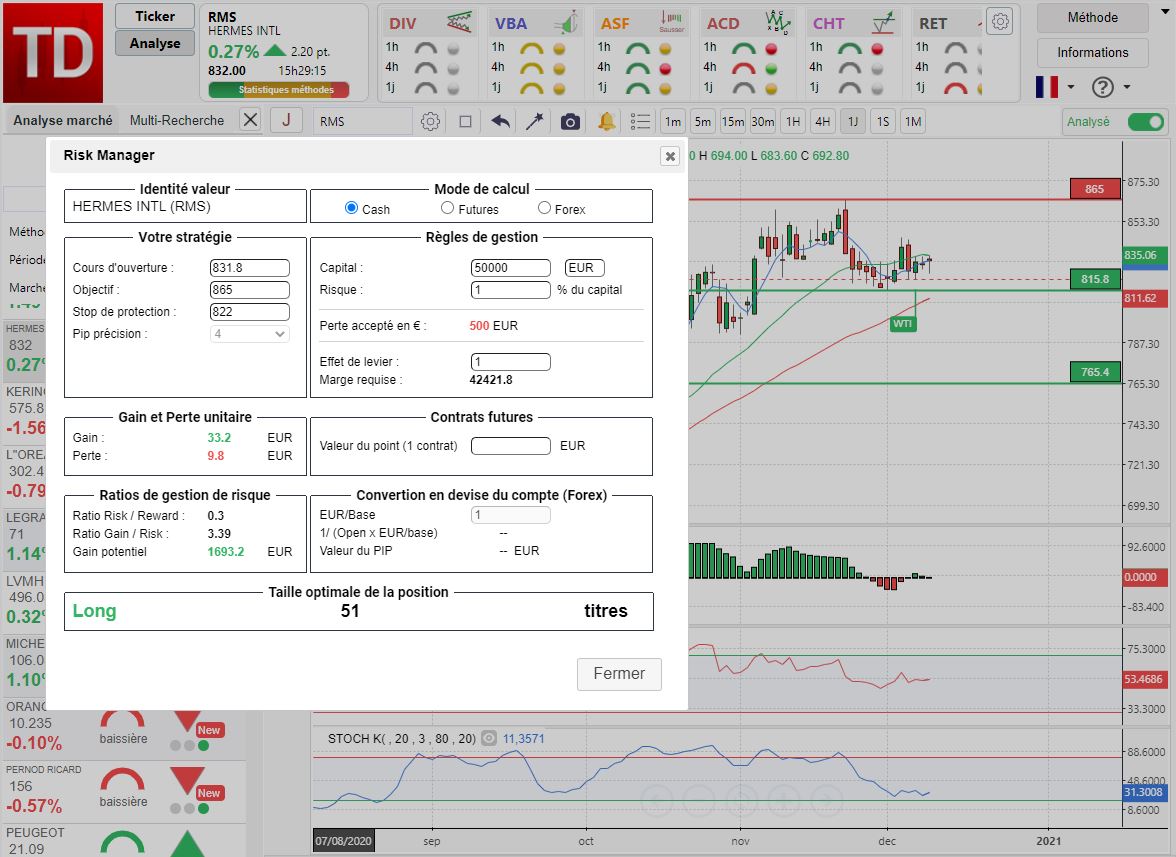Select the 5m timeframe
Viewport: 1176px width, 857px height.
(x=703, y=121)
